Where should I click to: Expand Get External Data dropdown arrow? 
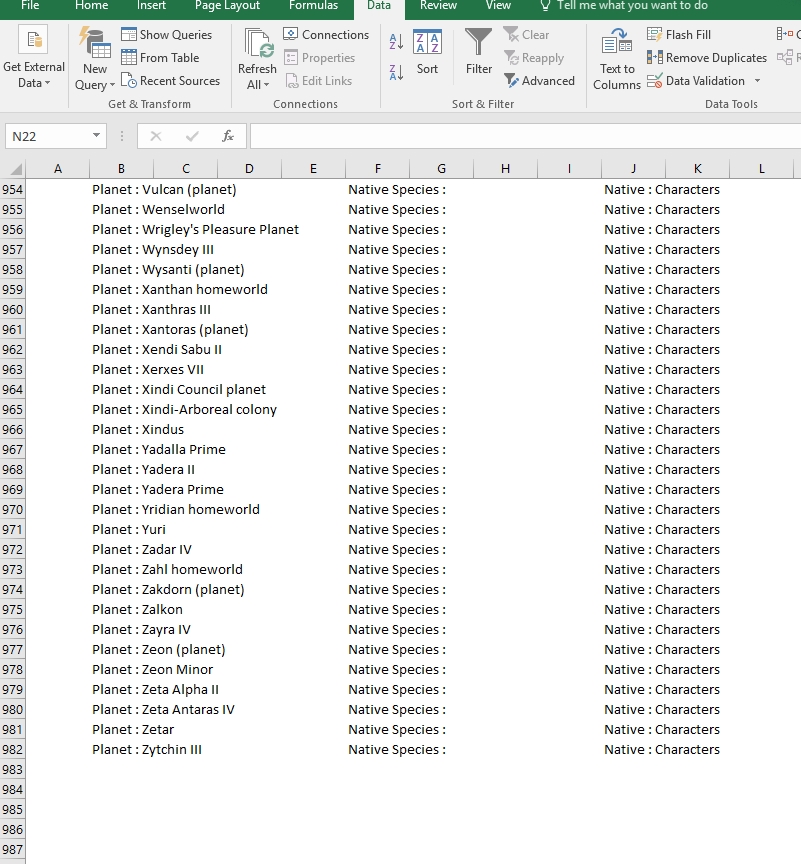[x=47, y=83]
